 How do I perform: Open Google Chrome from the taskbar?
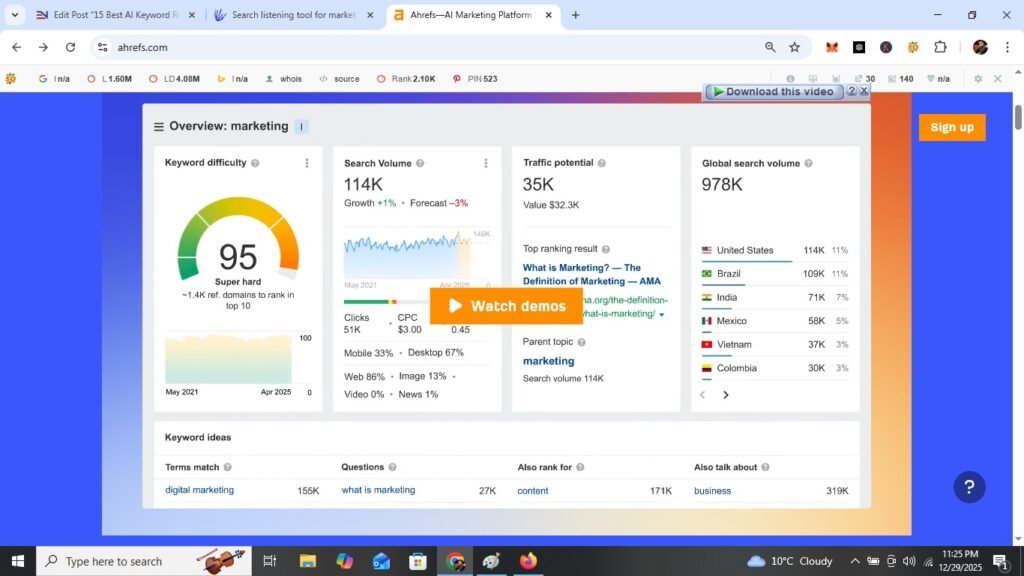pyautogui.click(x=455, y=561)
